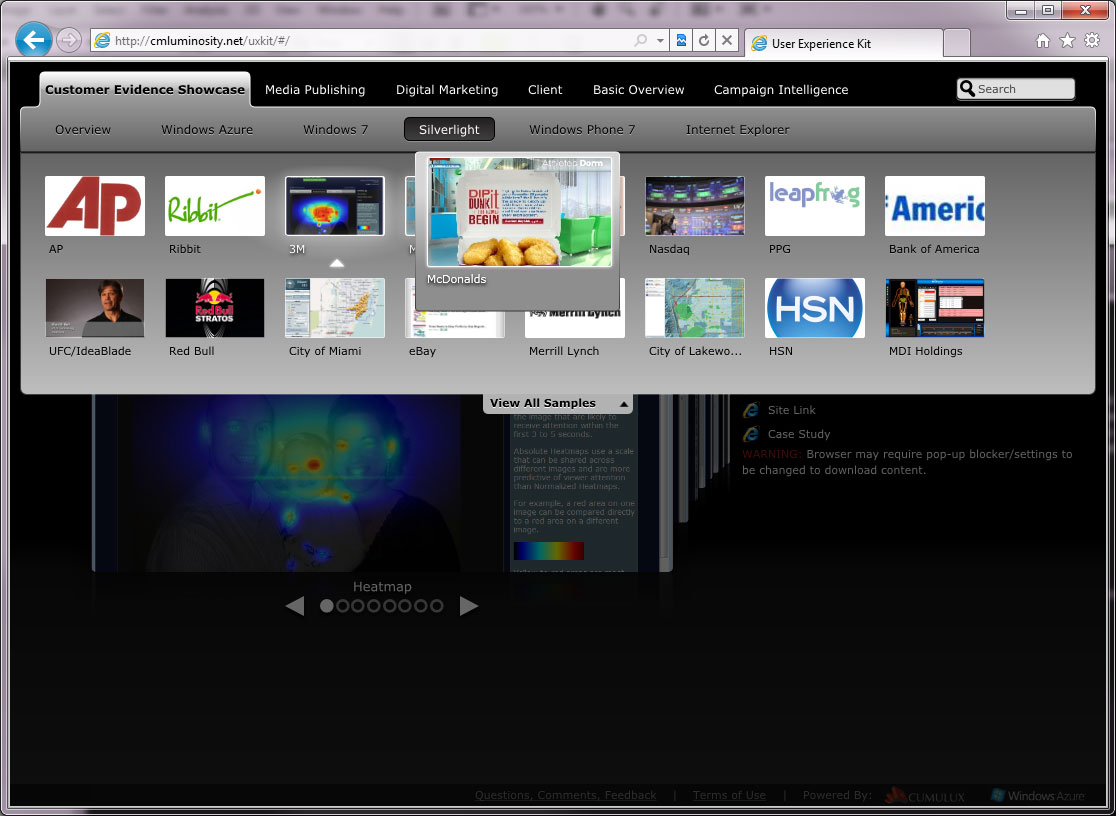Click the Refresh icon in address bar
This screenshot has width=1116, height=816.
click(x=704, y=41)
